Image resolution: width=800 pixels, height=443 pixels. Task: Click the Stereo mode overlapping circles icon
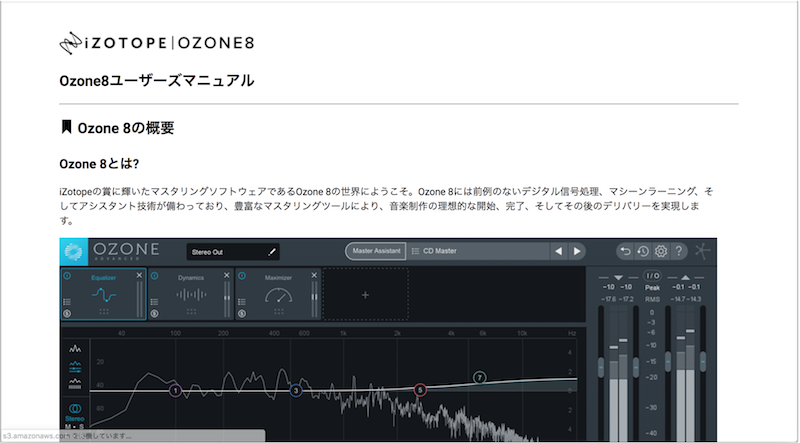pyautogui.click(x=75, y=409)
